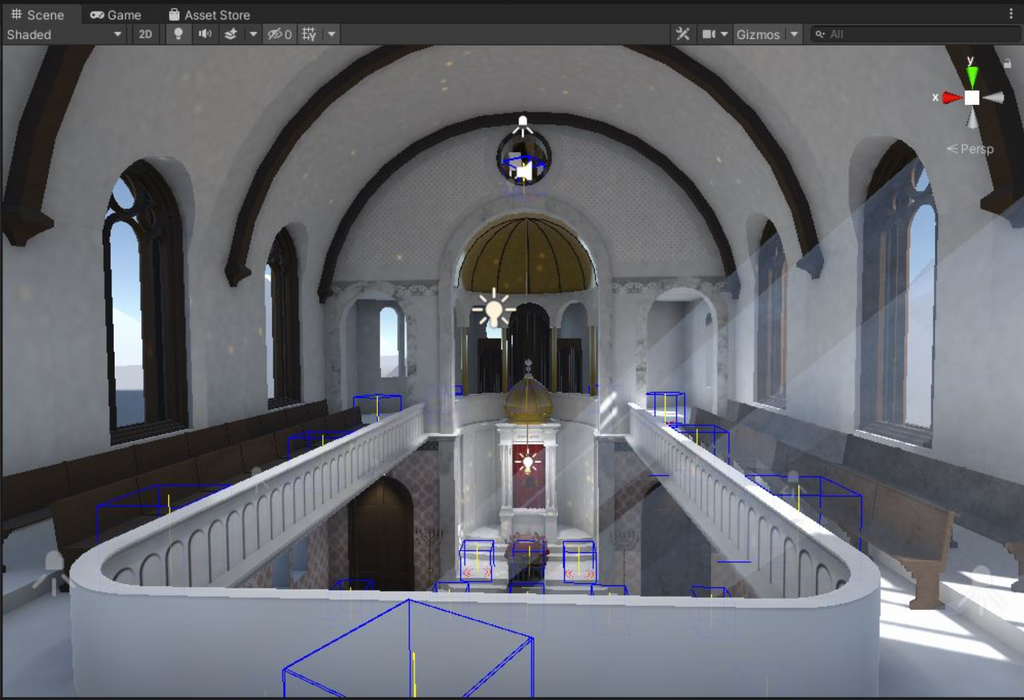Open the component tools wrench icon
This screenshot has width=1024, height=700.
(x=683, y=34)
